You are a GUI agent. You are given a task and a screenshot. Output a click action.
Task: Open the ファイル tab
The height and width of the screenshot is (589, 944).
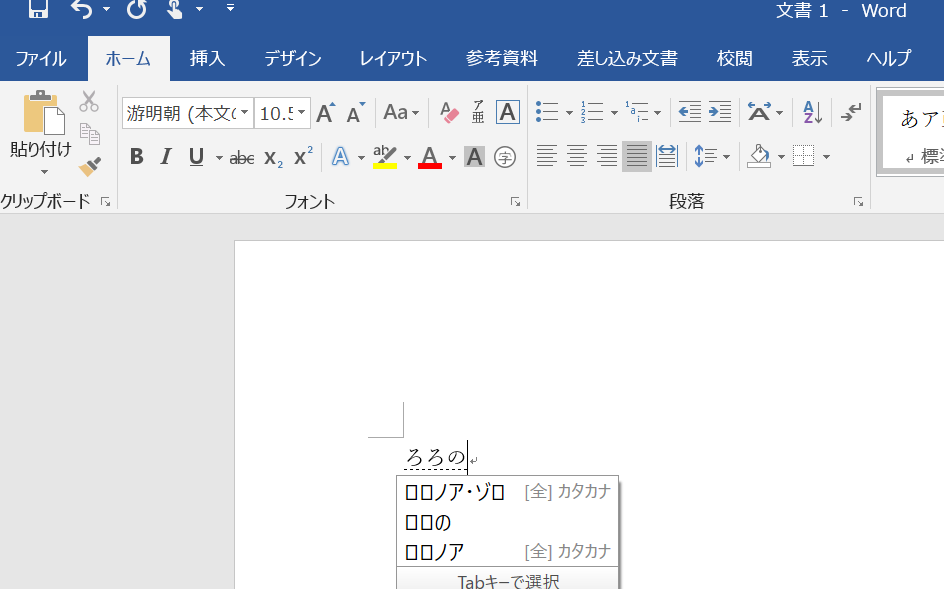pos(41,58)
